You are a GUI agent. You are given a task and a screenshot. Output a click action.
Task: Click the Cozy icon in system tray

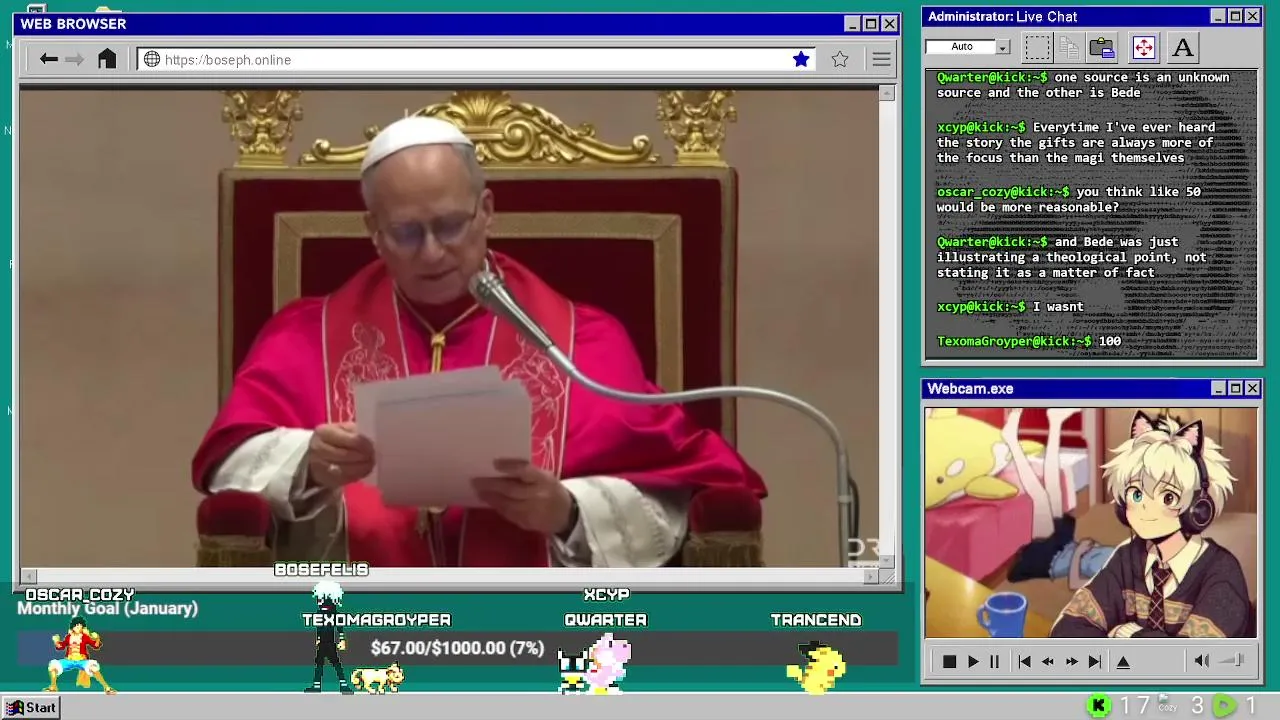tap(1167, 704)
